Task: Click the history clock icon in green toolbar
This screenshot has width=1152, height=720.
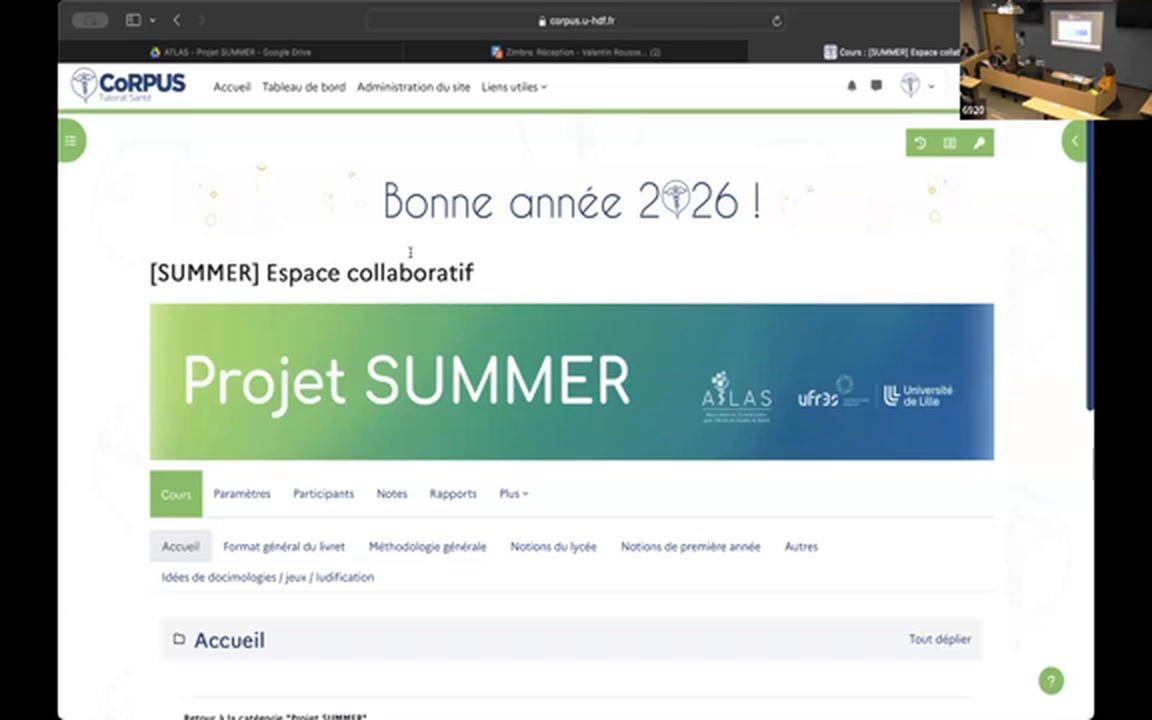Action: click(920, 143)
